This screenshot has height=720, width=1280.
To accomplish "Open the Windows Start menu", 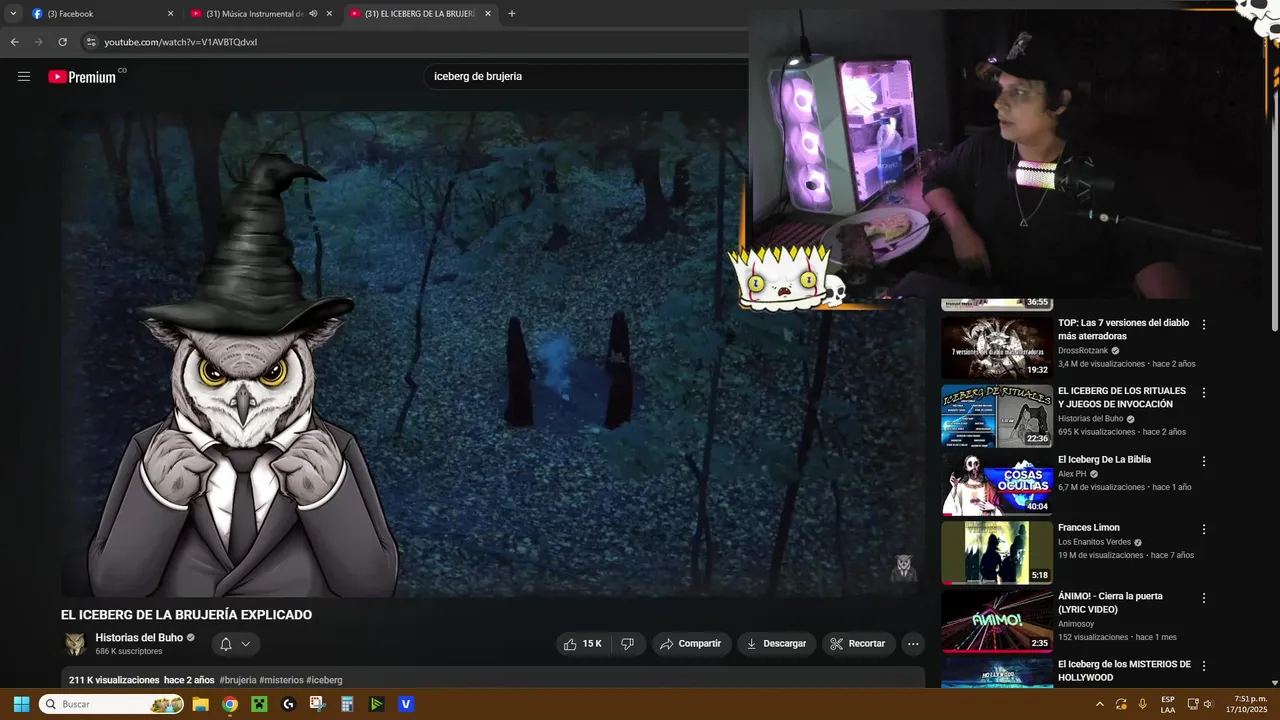I will pyautogui.click(x=21, y=704).
